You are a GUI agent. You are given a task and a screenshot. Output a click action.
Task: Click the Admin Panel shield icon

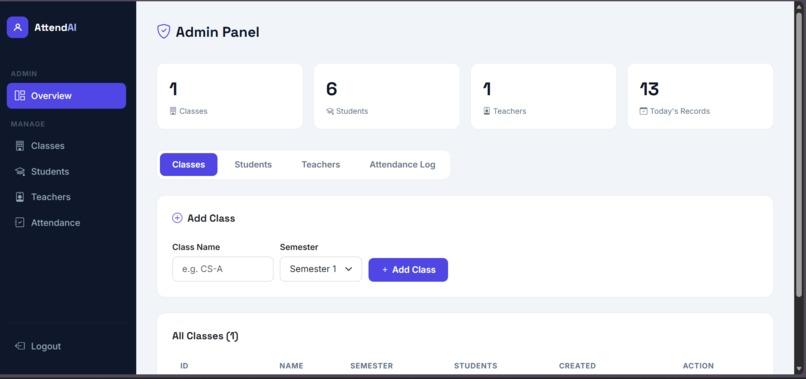(163, 32)
